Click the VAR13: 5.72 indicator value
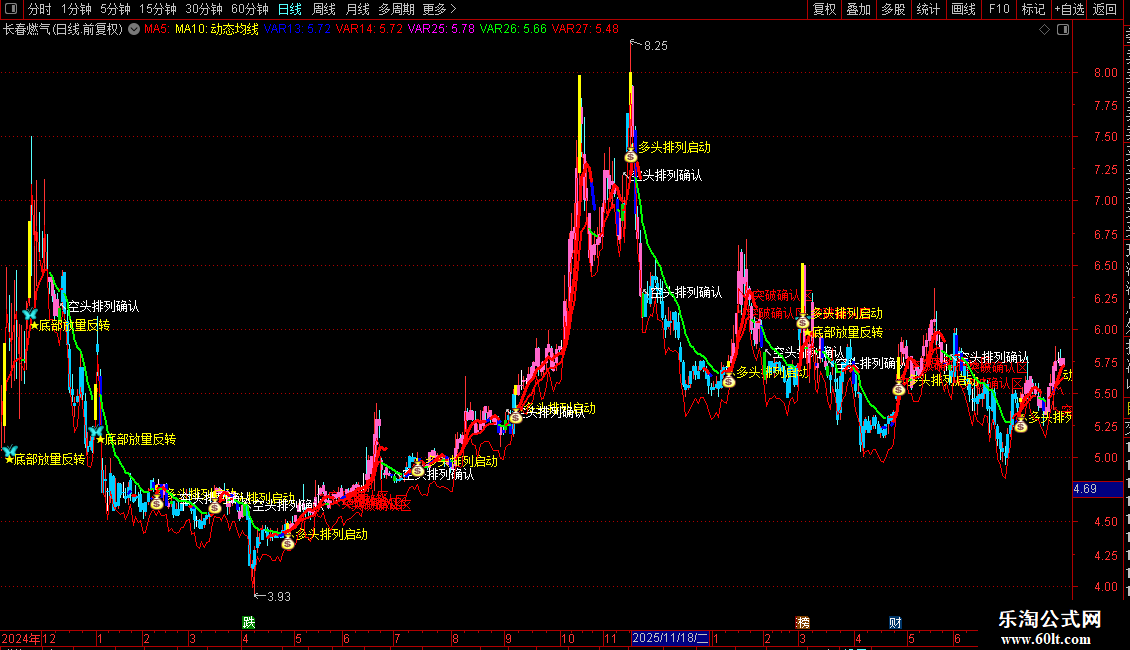Image resolution: width=1130 pixels, height=650 pixels. (x=297, y=30)
